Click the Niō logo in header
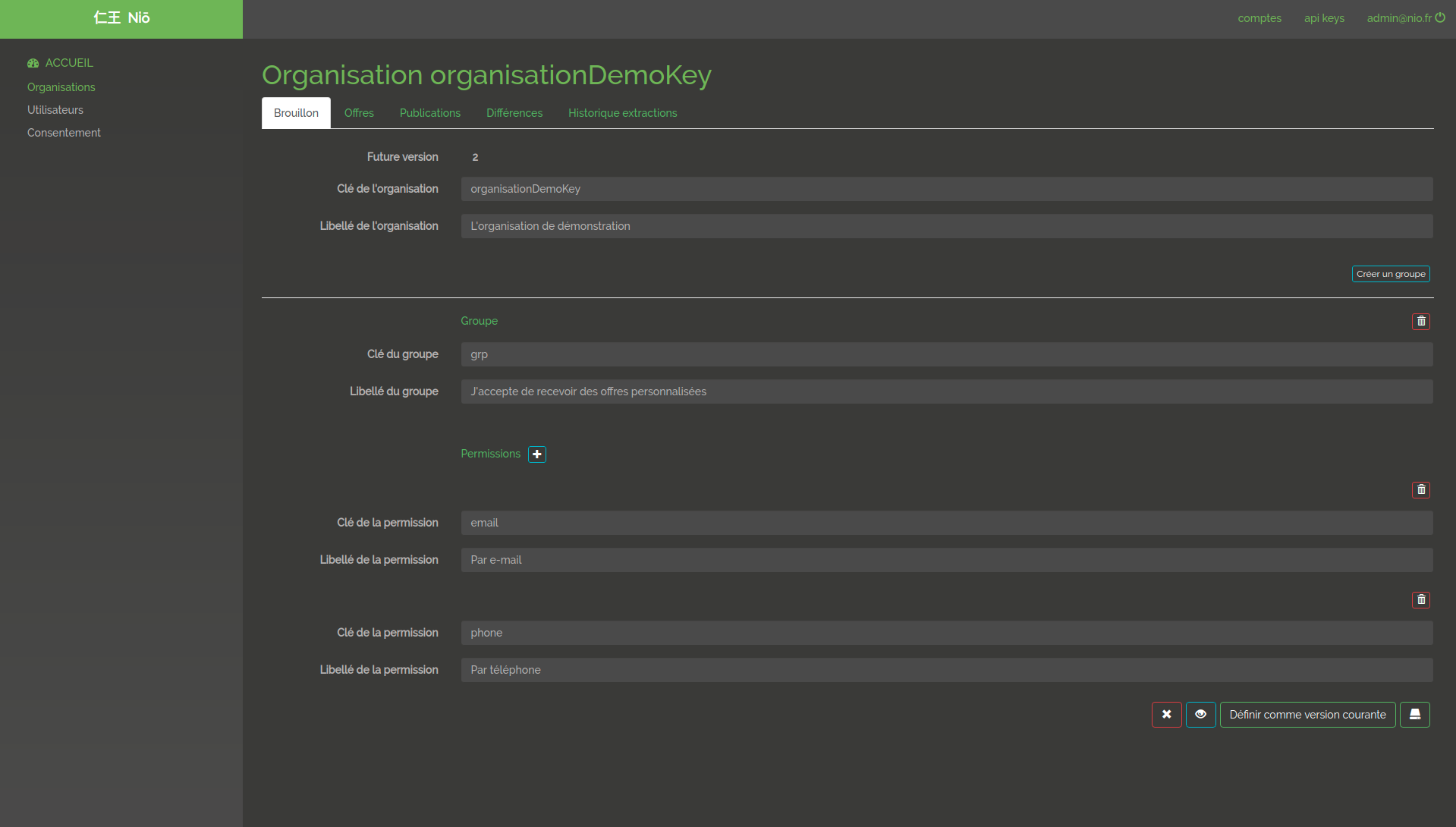The image size is (1456, 827). tap(121, 18)
